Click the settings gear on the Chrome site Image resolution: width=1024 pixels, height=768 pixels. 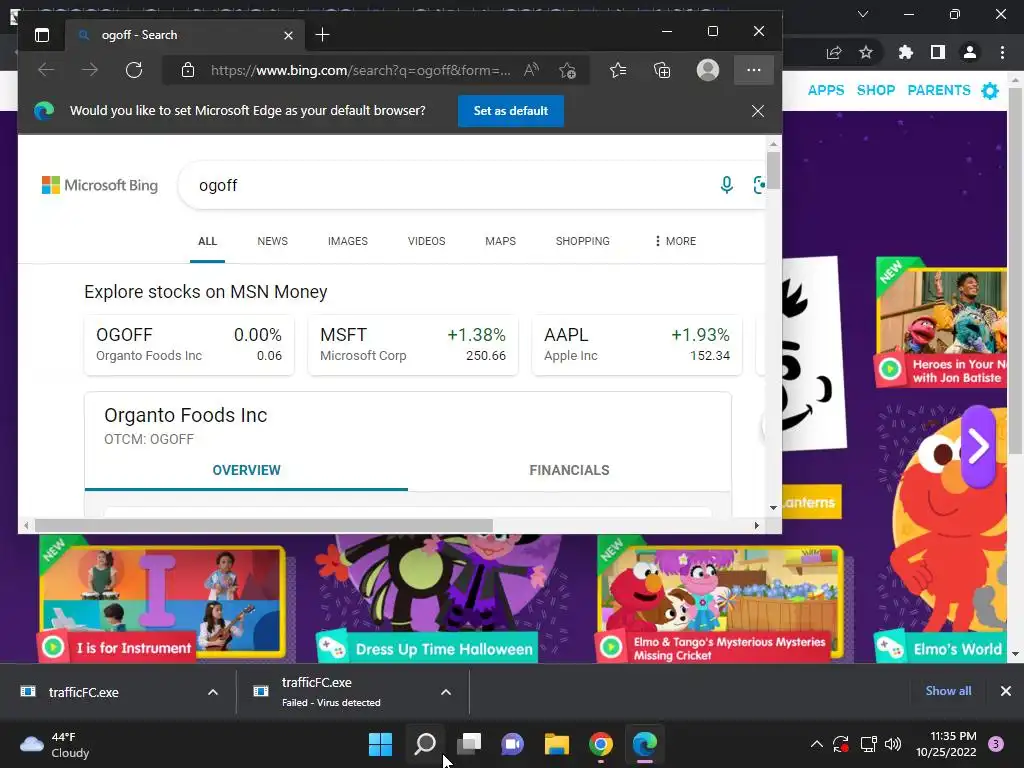tap(990, 91)
